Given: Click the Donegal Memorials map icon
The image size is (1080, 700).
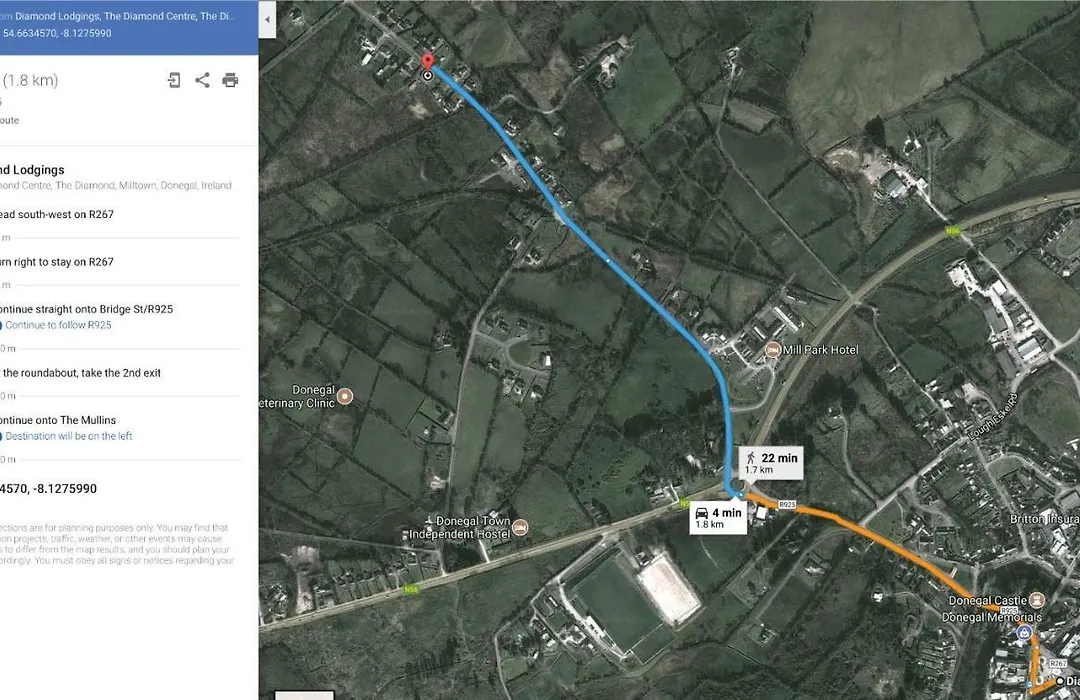Looking at the screenshot, I should click(1025, 632).
